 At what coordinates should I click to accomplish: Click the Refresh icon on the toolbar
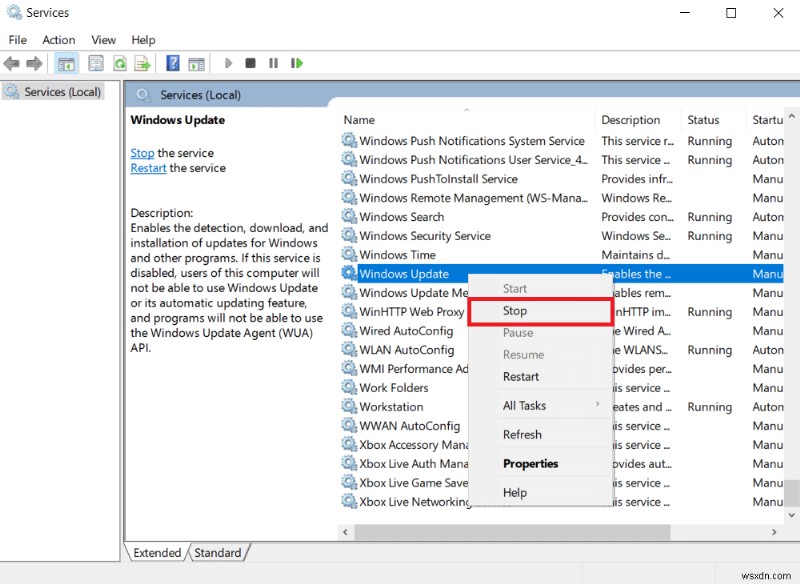[x=118, y=63]
